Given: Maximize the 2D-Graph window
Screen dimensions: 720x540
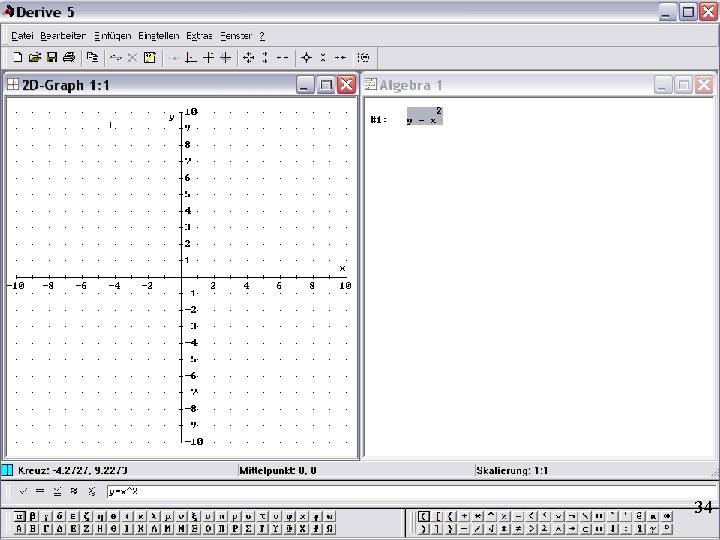Looking at the screenshot, I should point(326,85).
